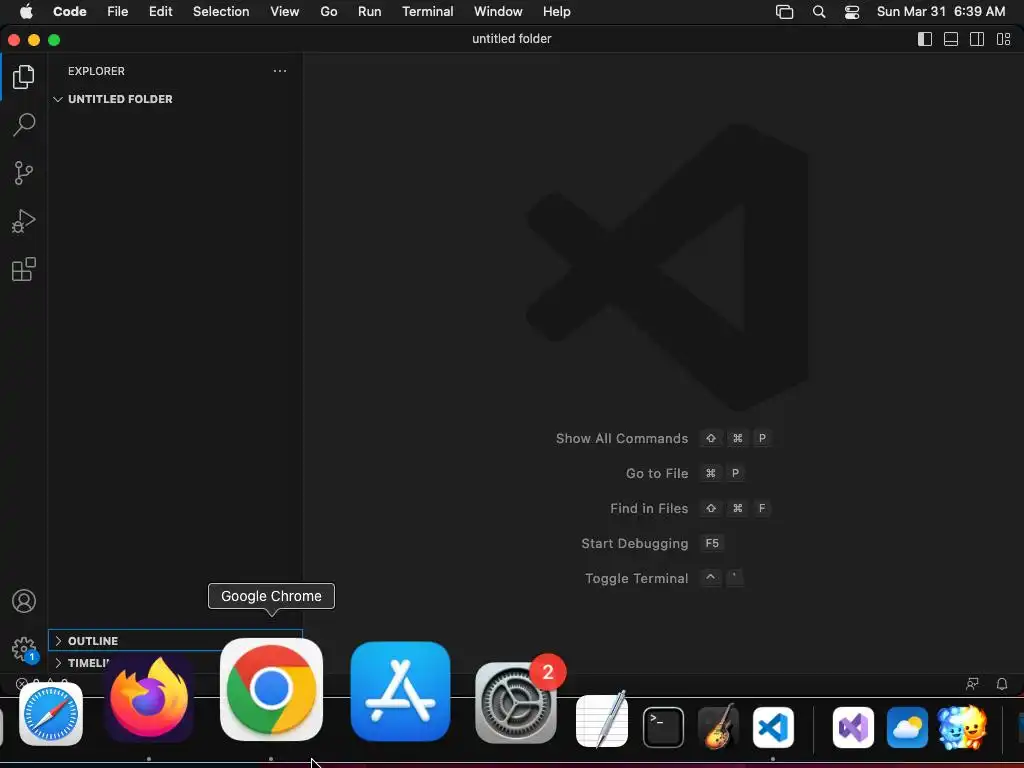Toggle secondary side bar layout button
Viewport: 1024px width, 768px height.
click(977, 39)
